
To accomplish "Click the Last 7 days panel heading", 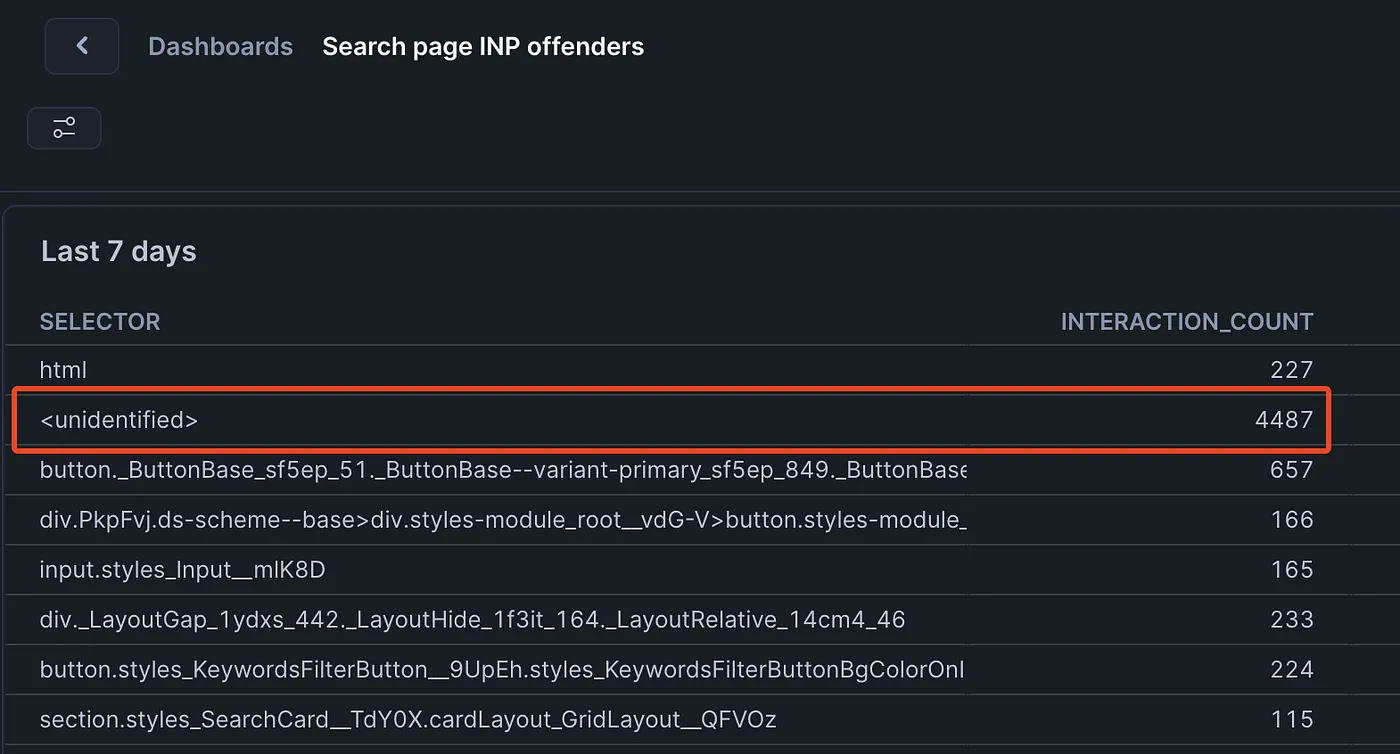I will point(118,251).
